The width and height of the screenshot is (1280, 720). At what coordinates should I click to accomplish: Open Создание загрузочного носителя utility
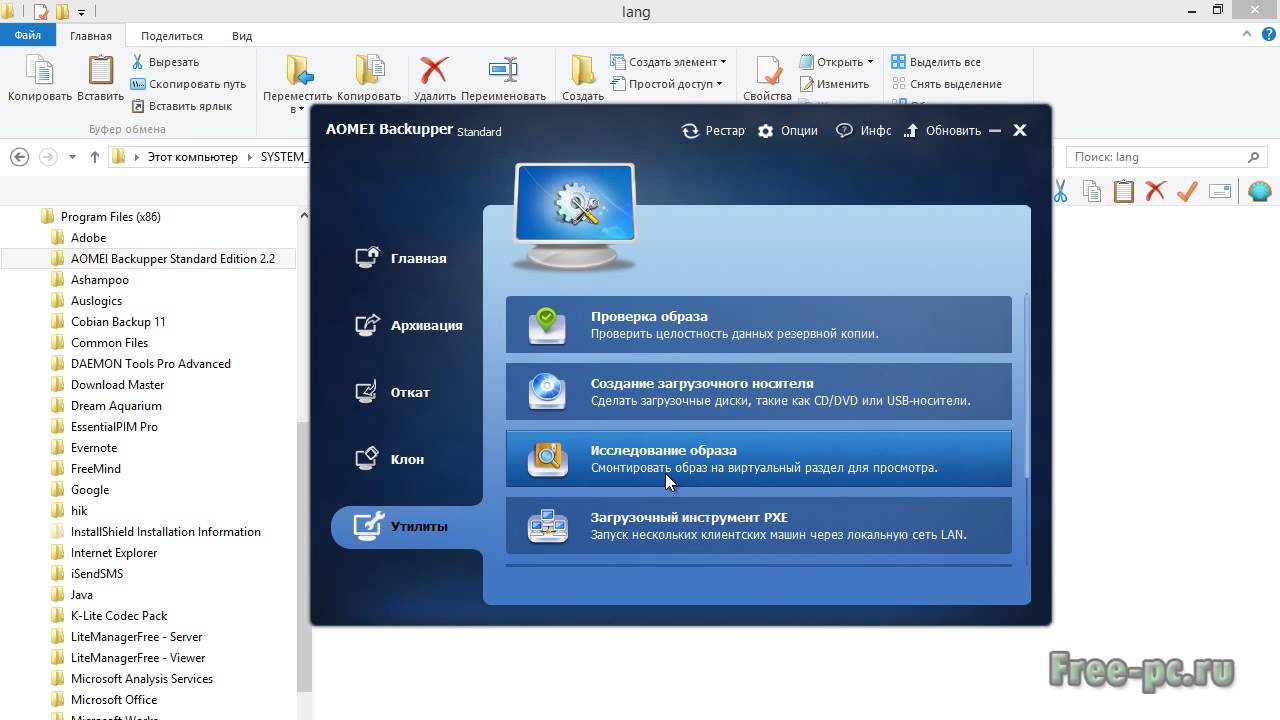coord(758,391)
